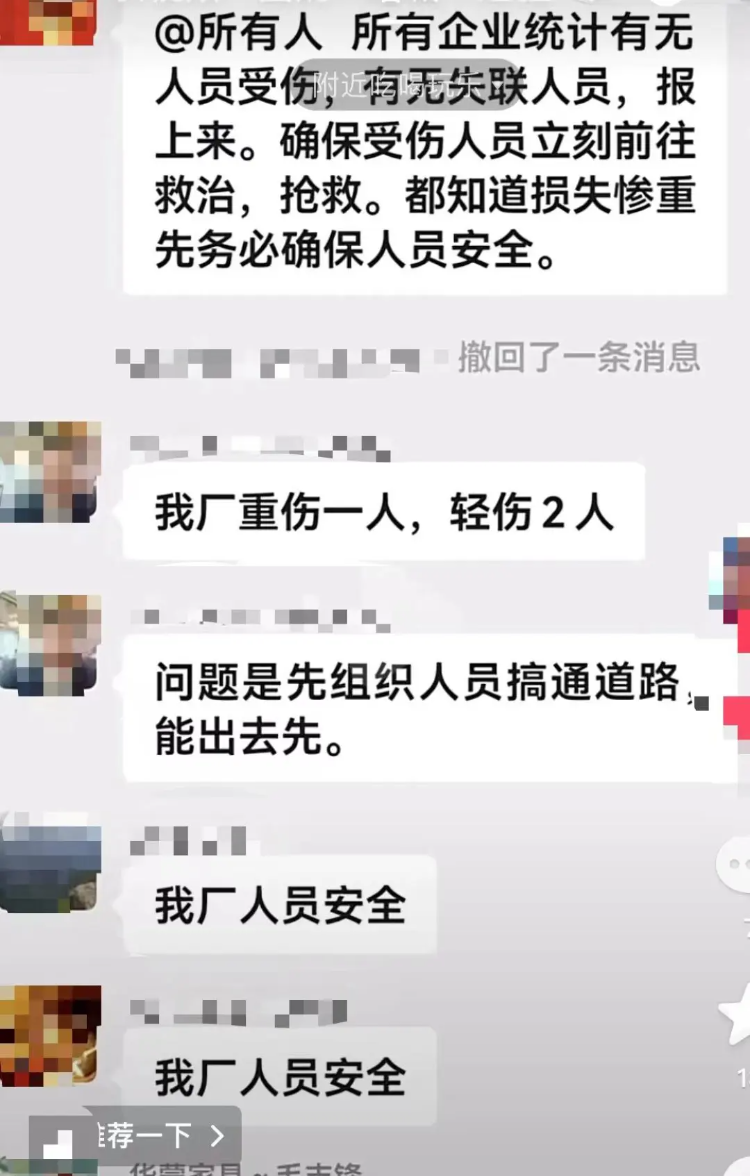Open avatar next to first 我厂人员安全 message
The image size is (750, 1176).
click(x=50, y=862)
